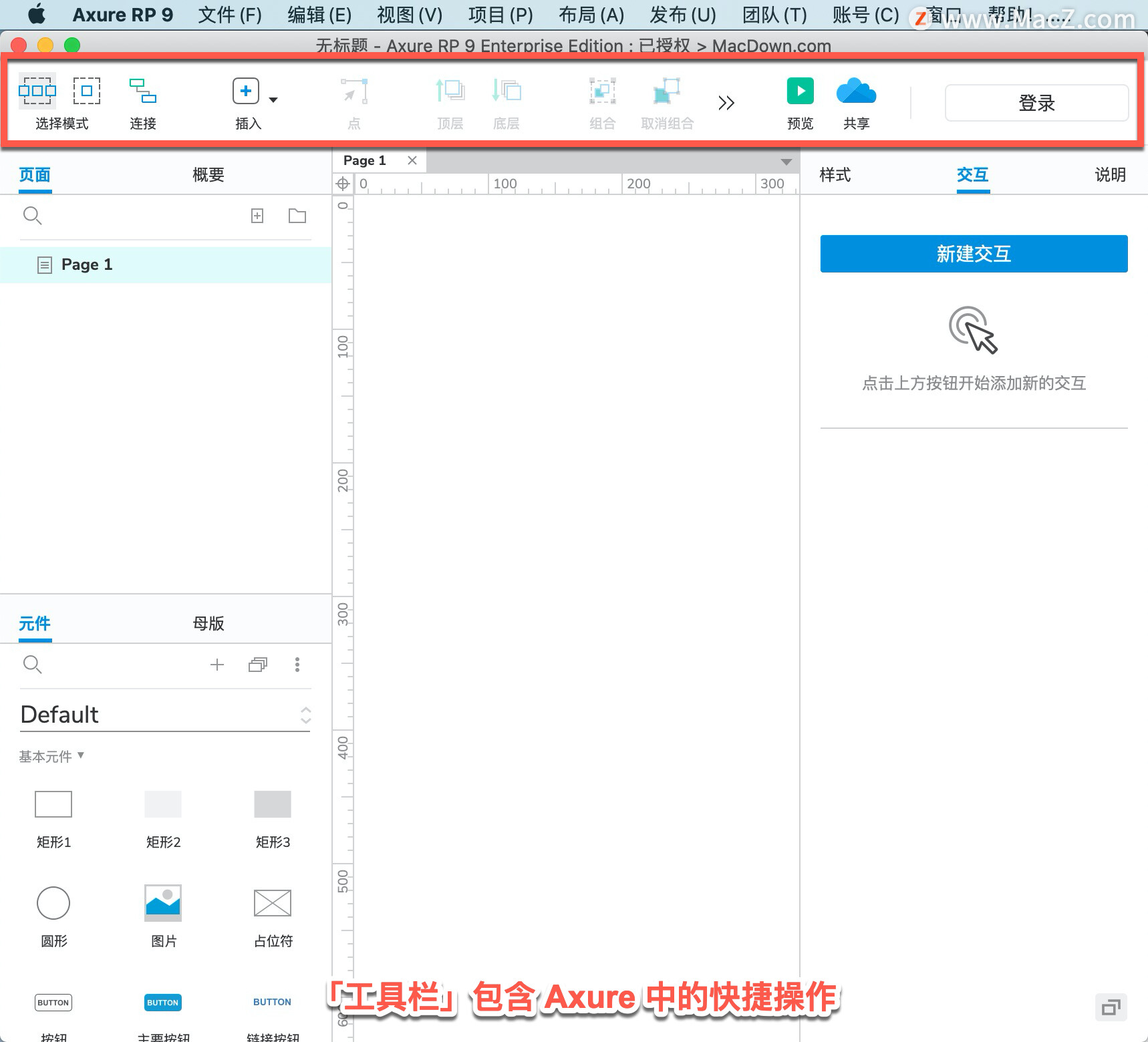
Task: Click the Login (登录) button
Action: coord(1036,103)
